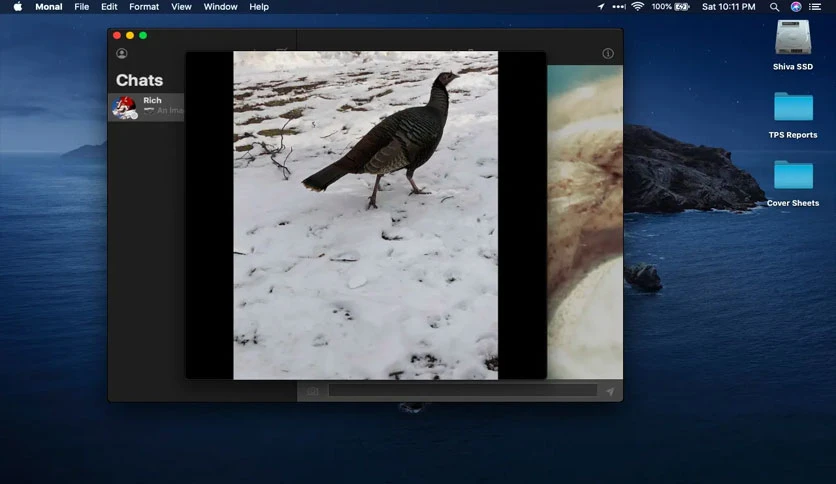The height and width of the screenshot is (484, 836).
Task: Click the battery status indicator
Action: [x=671, y=6]
